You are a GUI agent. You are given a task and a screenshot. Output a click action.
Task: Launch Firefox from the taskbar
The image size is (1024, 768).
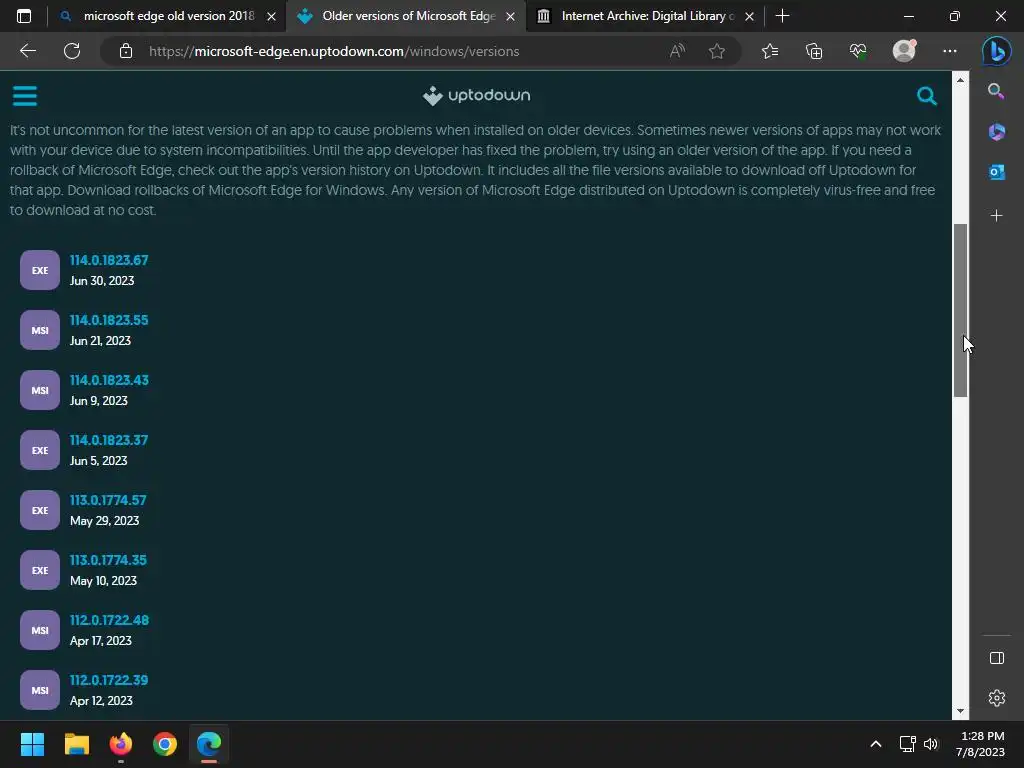pyautogui.click(x=121, y=744)
